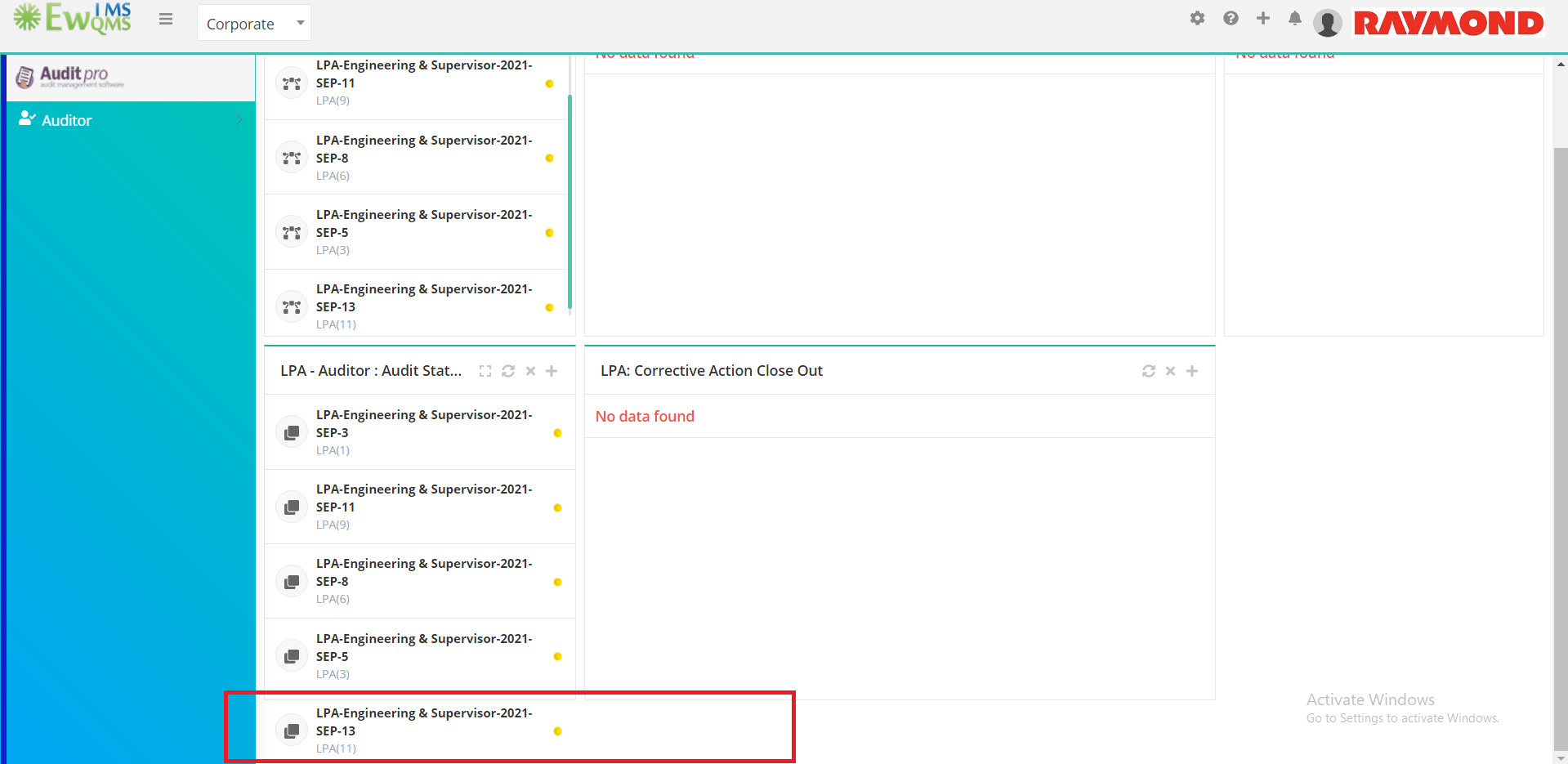Click yellow status dot on lower SEP-13 row
This screenshot has height=764, width=1568.
[x=557, y=731]
